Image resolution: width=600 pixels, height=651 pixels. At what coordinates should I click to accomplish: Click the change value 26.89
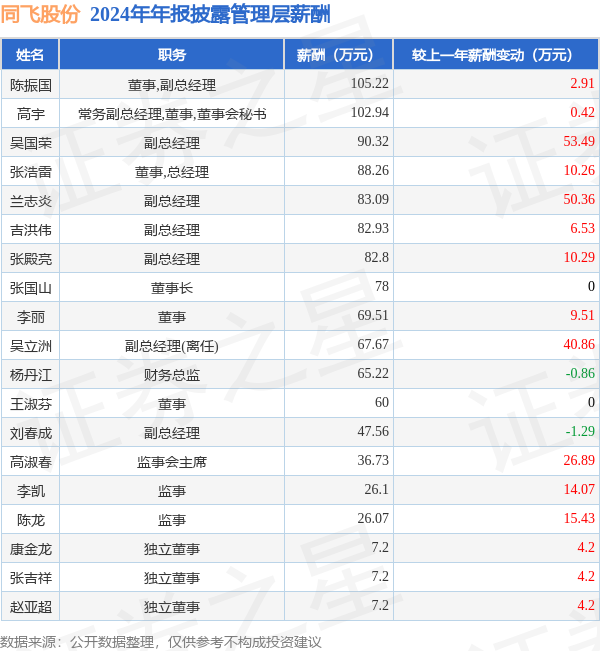(579, 460)
